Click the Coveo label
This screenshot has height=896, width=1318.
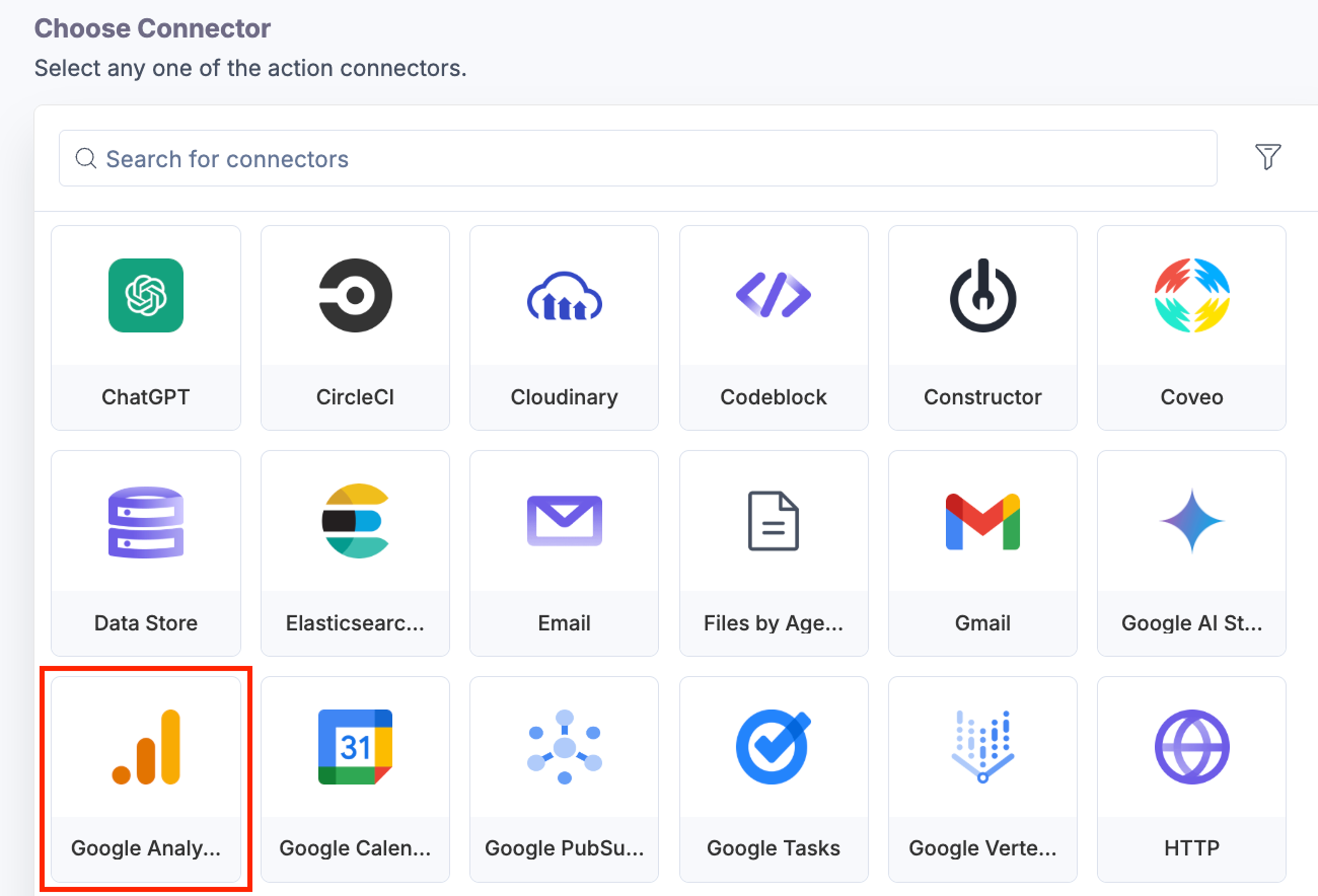click(x=1192, y=397)
